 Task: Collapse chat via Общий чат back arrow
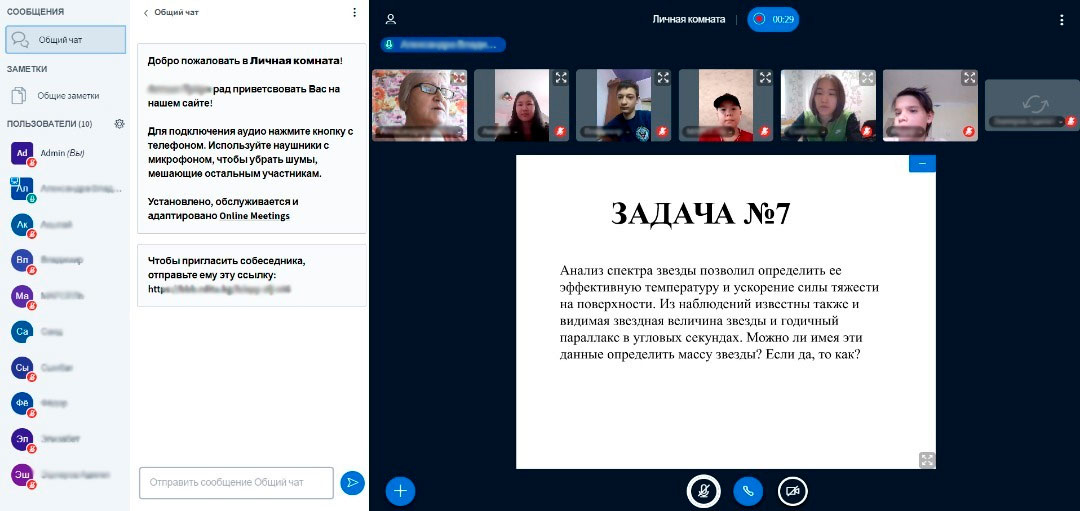[146, 13]
